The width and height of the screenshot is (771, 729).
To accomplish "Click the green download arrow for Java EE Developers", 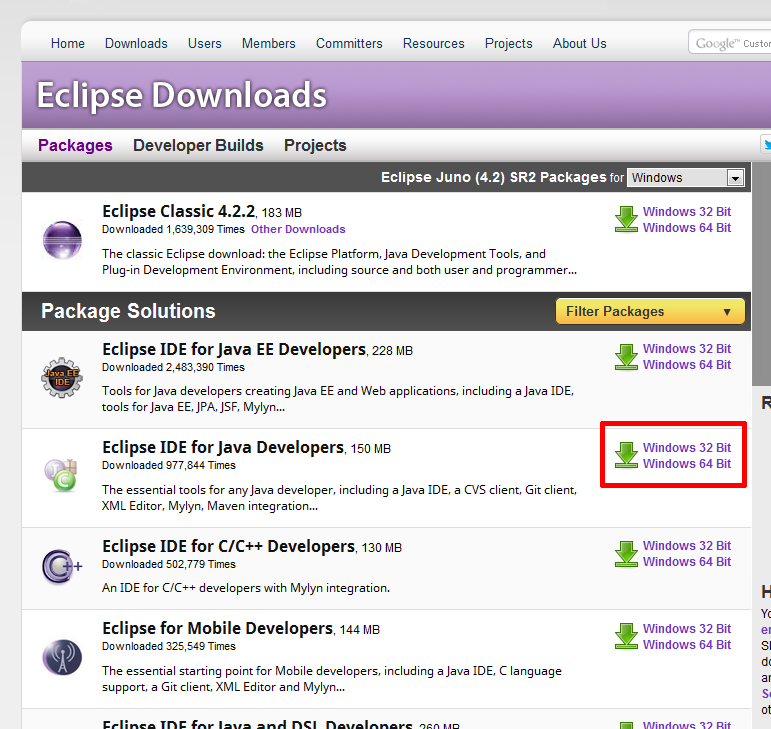I will 626,357.
